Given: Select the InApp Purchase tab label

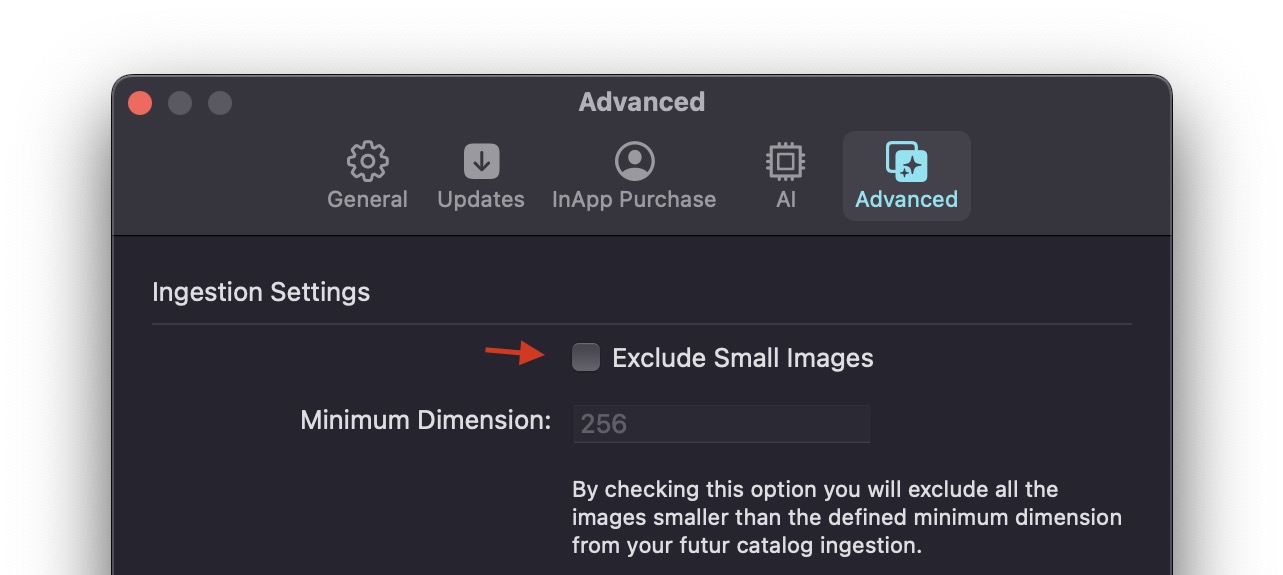Looking at the screenshot, I should pos(634,199).
